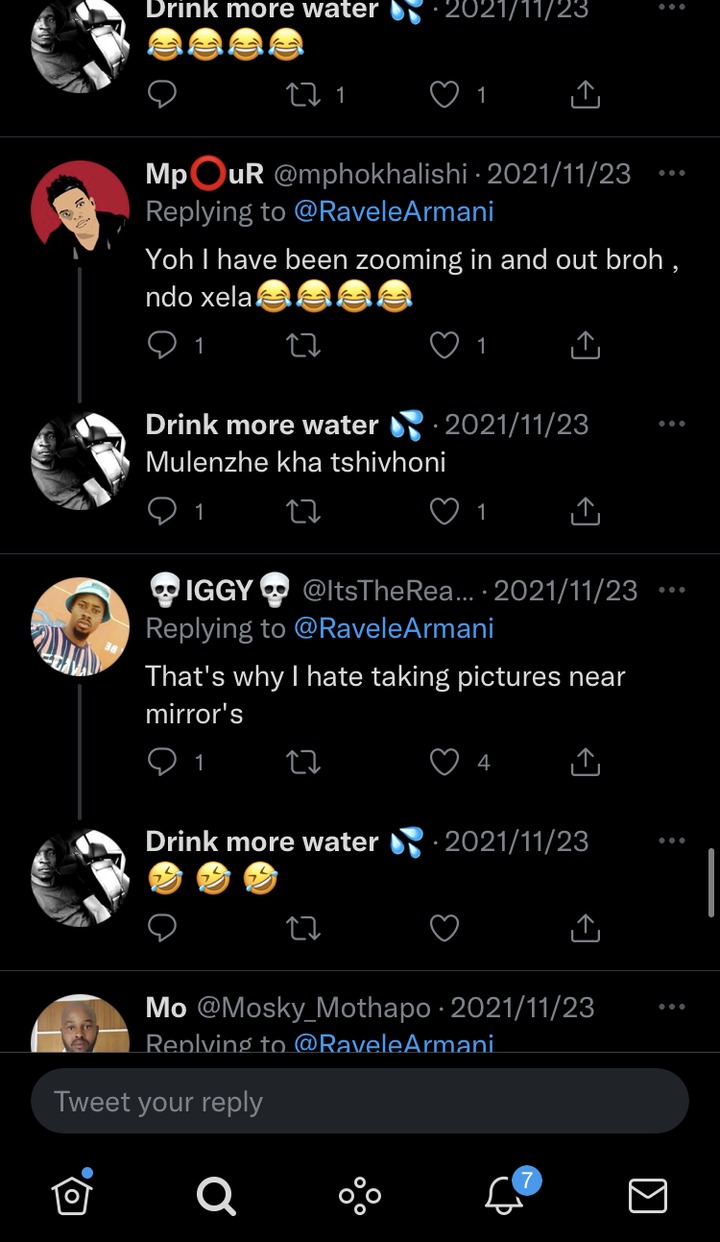The width and height of the screenshot is (720, 1242).
Task: Like the mphokhalishi zooming tweet
Action: (444, 346)
